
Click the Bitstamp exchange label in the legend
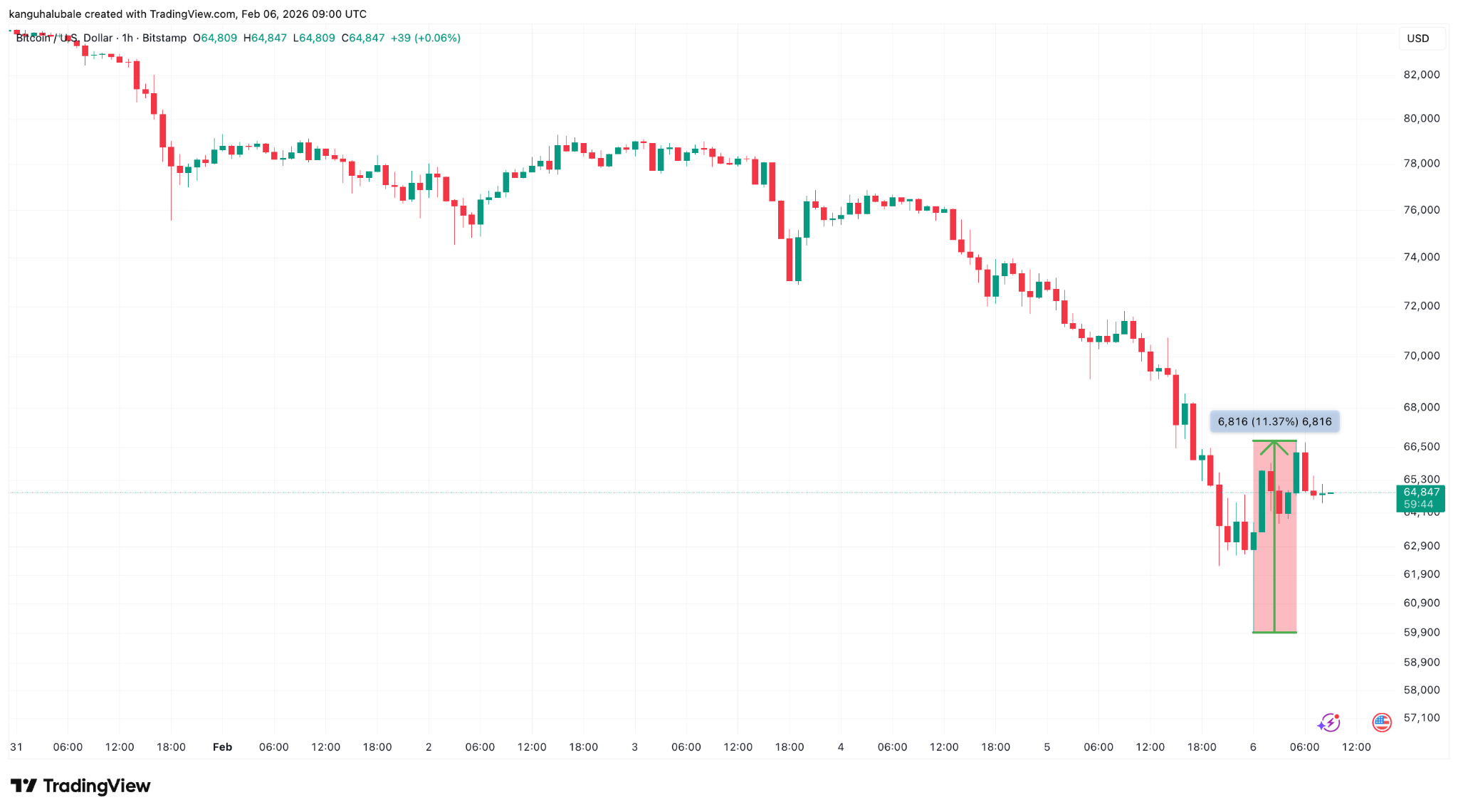pyautogui.click(x=164, y=38)
